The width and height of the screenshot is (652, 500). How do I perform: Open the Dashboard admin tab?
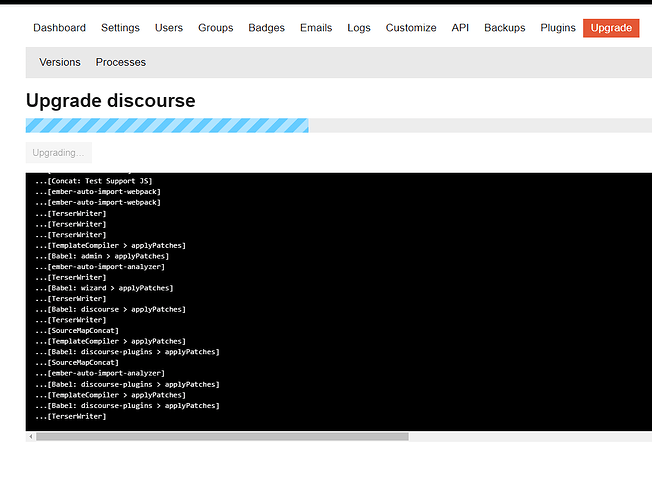(59, 28)
